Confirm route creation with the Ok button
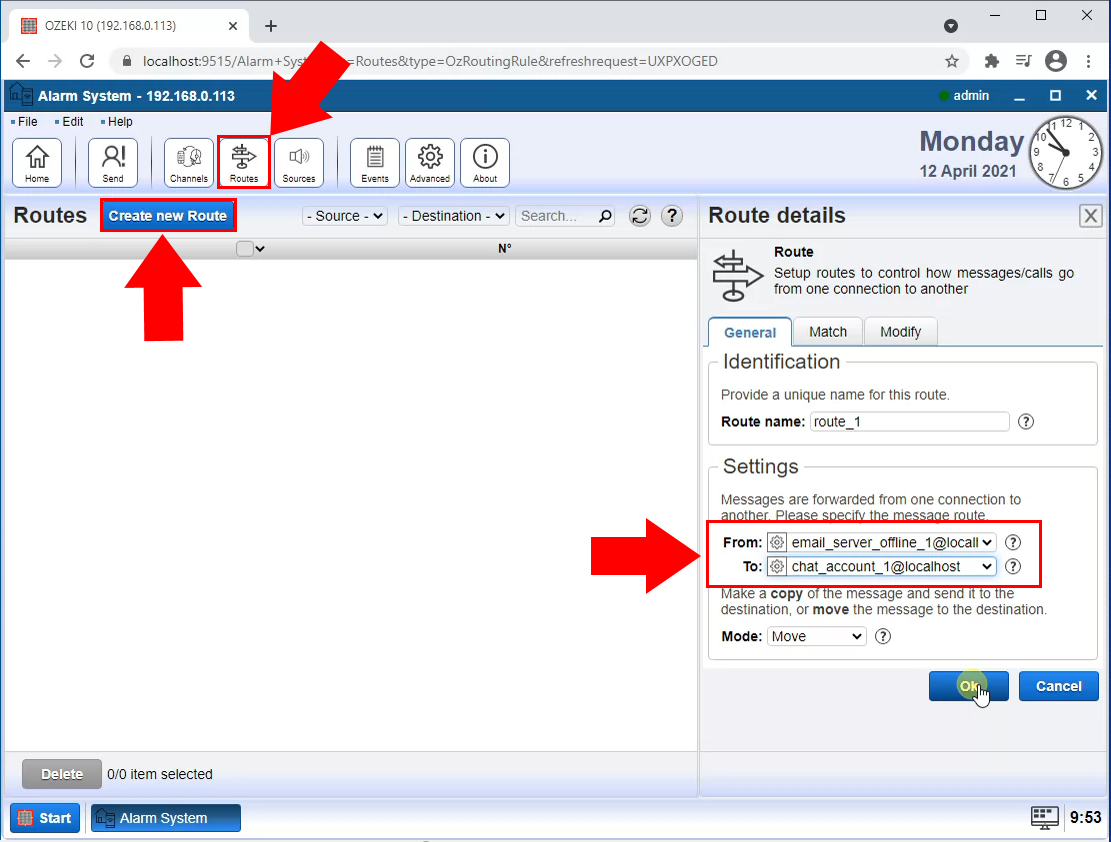The width and height of the screenshot is (1111, 842). click(968, 686)
